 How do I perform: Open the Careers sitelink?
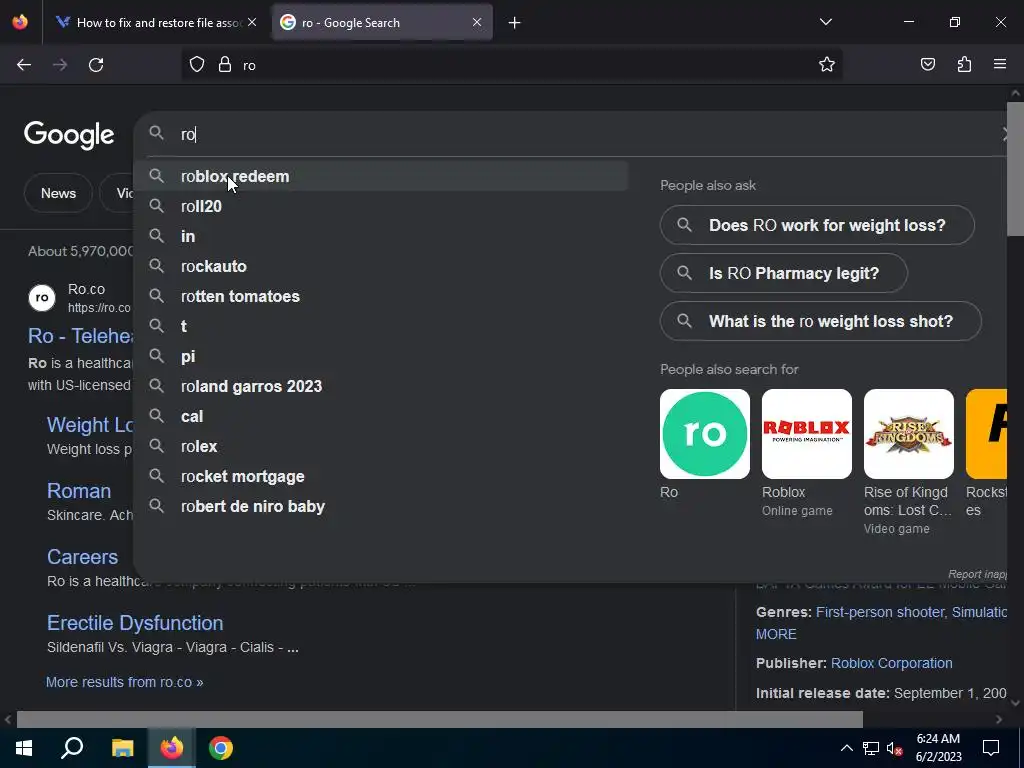tap(82, 557)
